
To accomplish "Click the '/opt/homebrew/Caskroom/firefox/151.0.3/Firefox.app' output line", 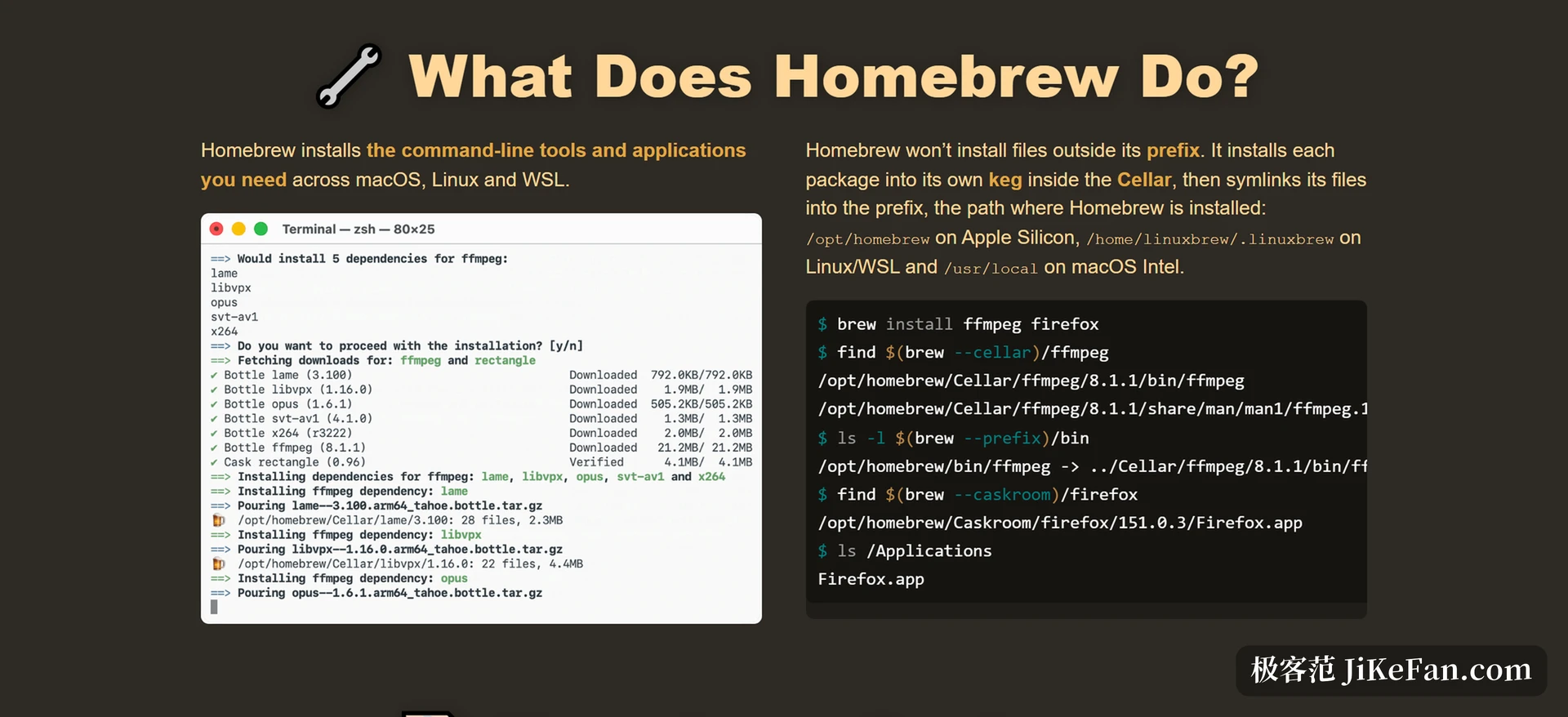I will 1060,523.
